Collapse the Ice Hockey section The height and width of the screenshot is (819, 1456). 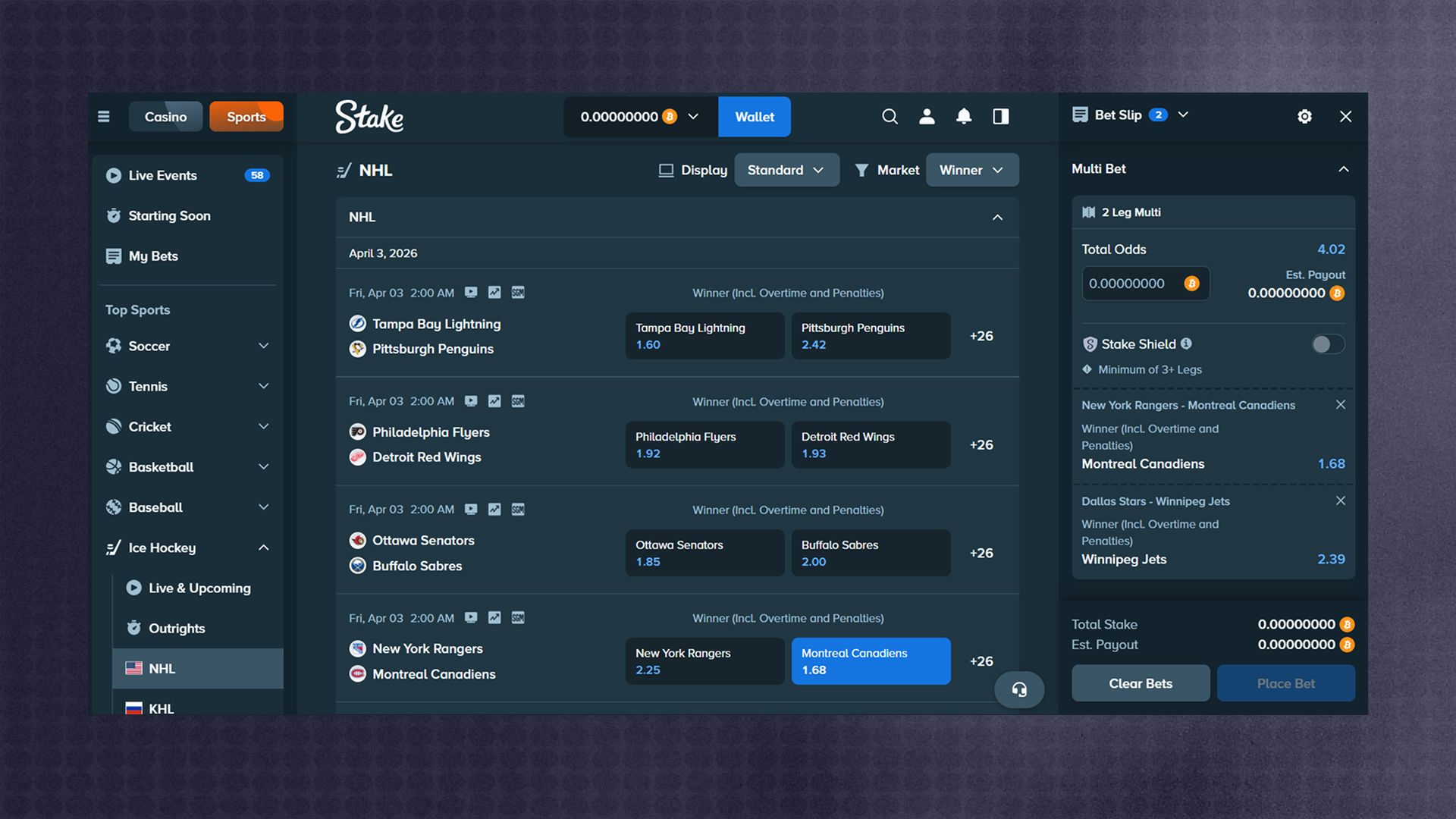(x=263, y=548)
